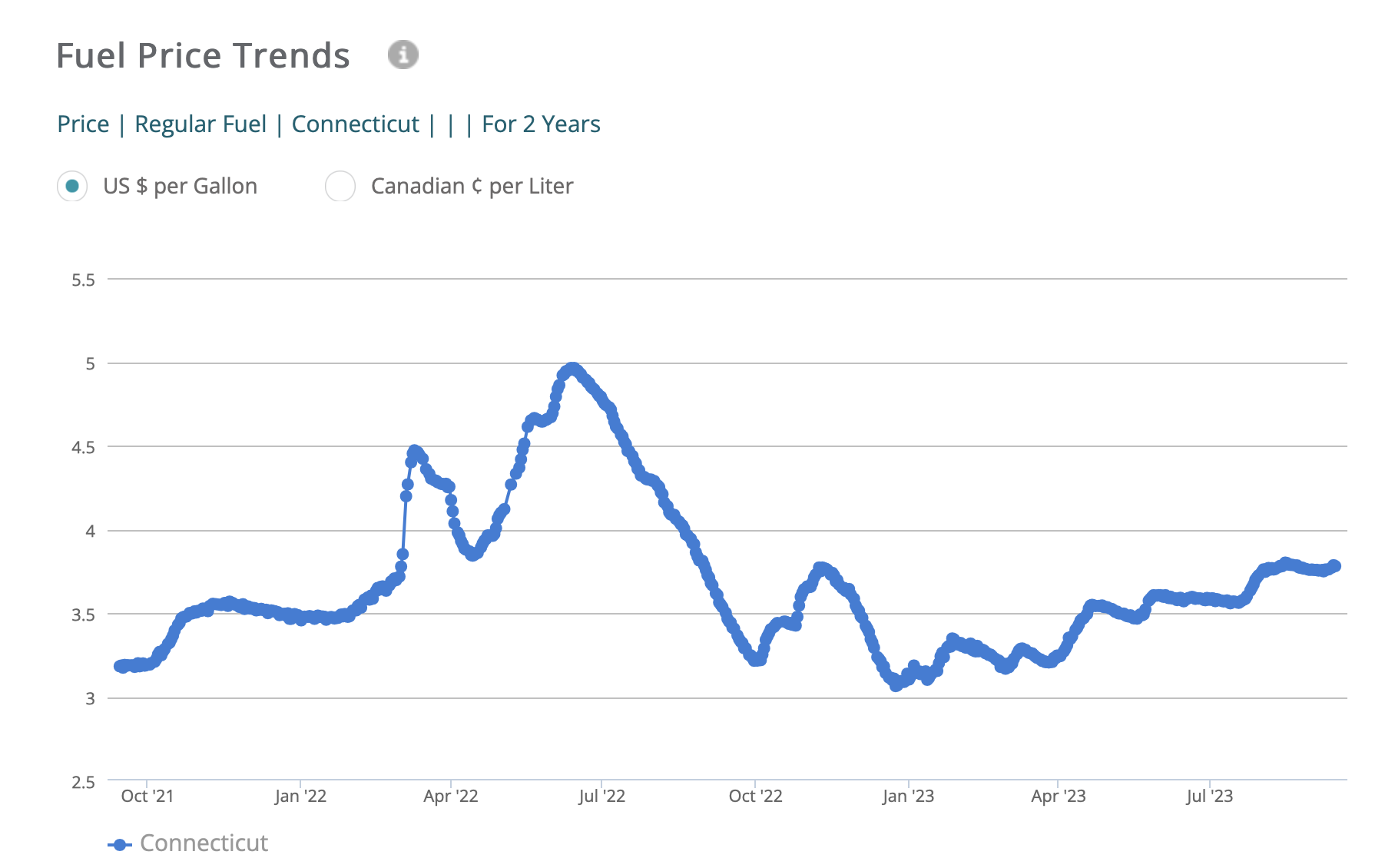Click the Apr '22 x-axis label
Viewport: 1395px width, 868px height.
pyautogui.click(x=450, y=796)
